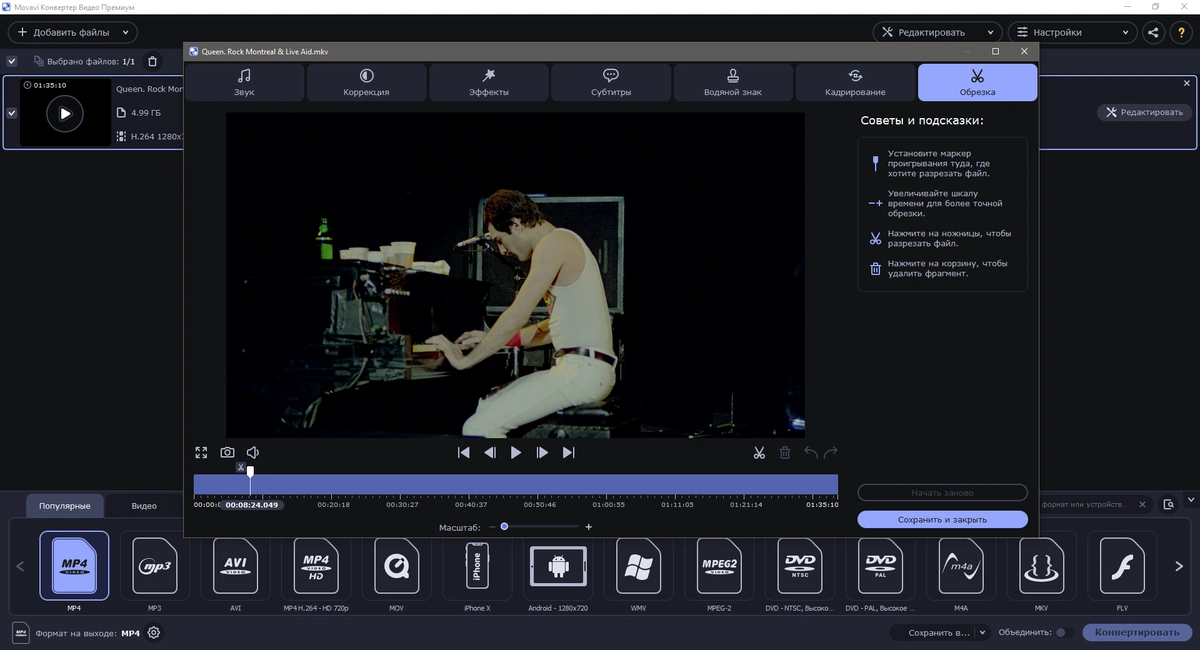Play the Queen file thumbnail preview
Screen dimensions: 1200x650
coord(65,113)
